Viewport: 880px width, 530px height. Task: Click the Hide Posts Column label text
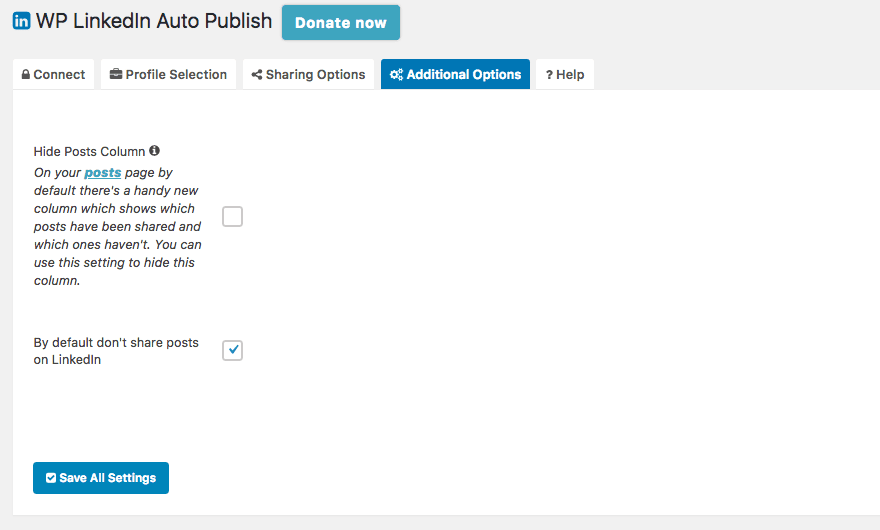89,152
